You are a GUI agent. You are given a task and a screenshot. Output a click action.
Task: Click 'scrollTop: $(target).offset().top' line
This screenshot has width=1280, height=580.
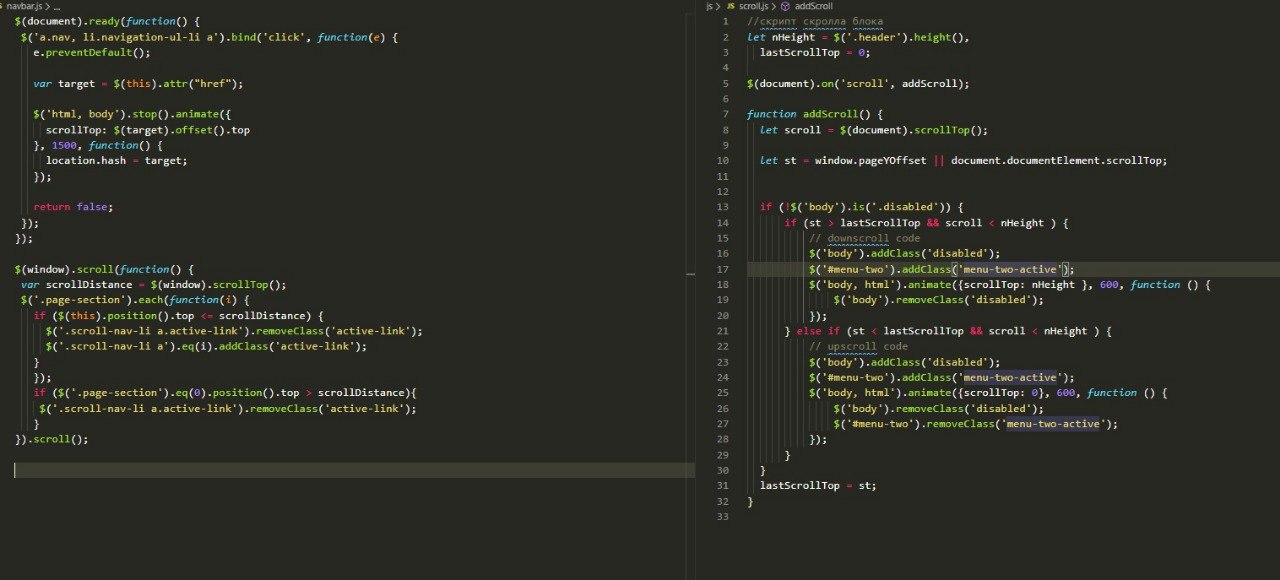148,130
